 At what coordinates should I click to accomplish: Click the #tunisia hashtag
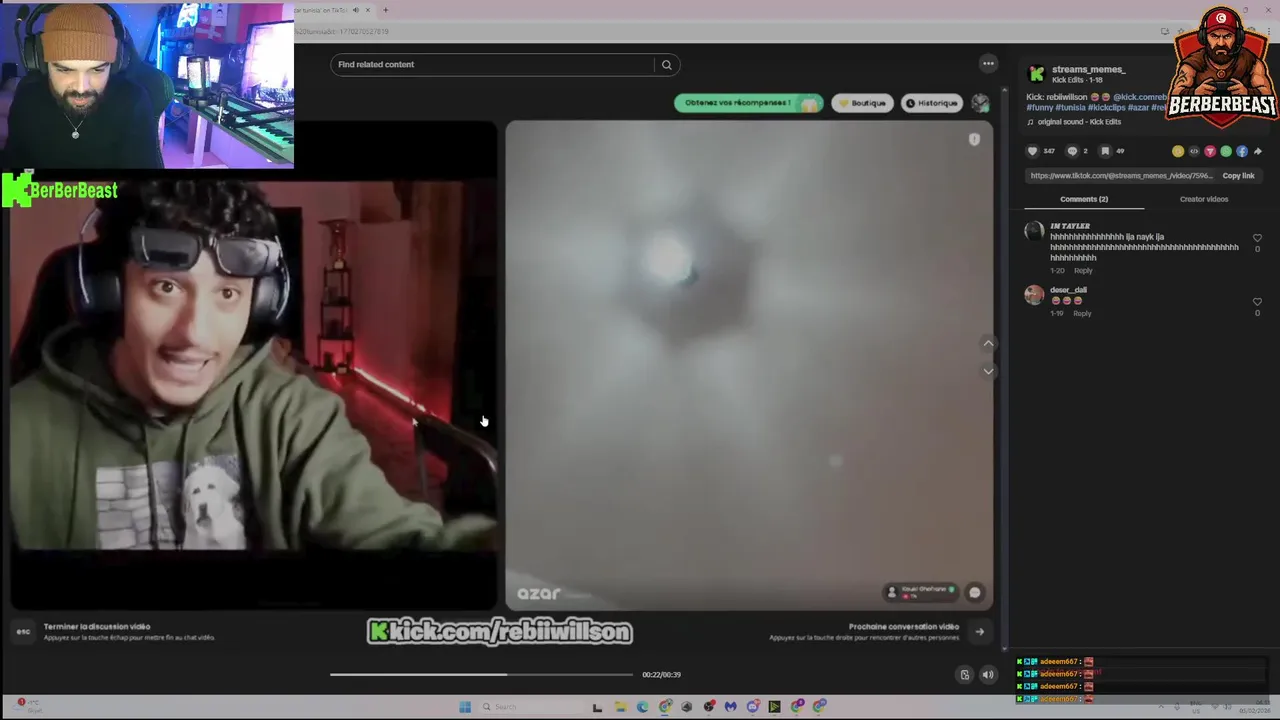click(x=1070, y=108)
